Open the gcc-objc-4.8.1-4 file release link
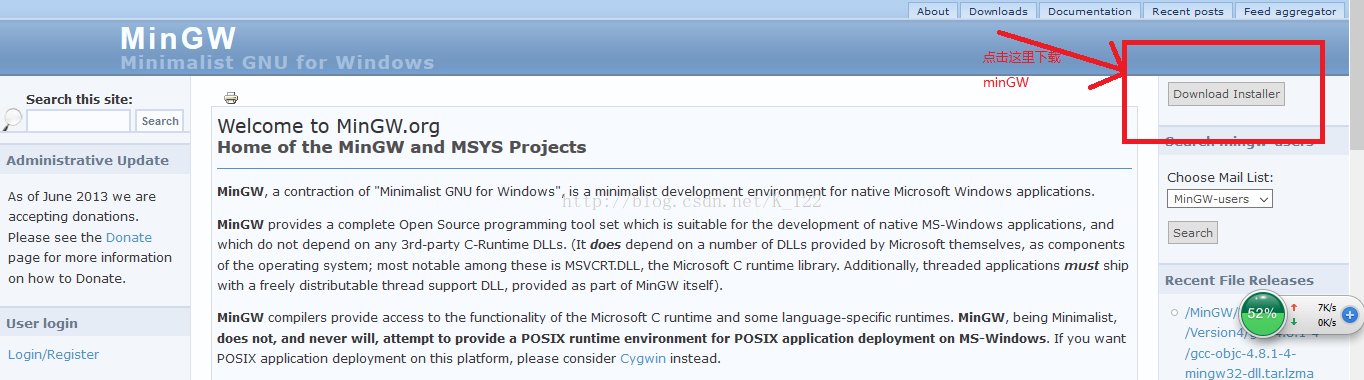Screen dimensions: 1364x380 (1249, 343)
